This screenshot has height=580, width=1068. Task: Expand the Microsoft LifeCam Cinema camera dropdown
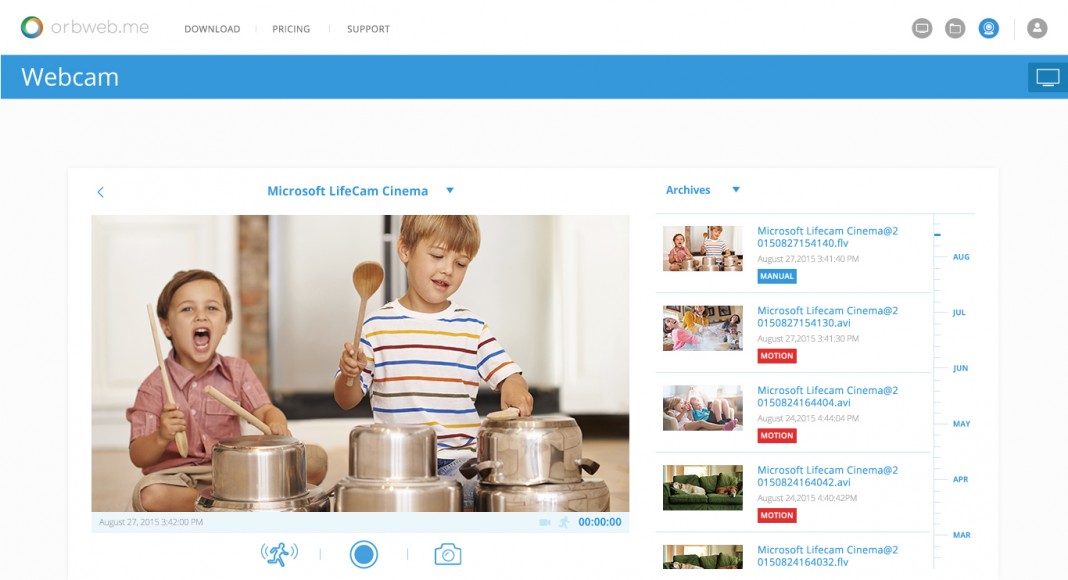[450, 191]
